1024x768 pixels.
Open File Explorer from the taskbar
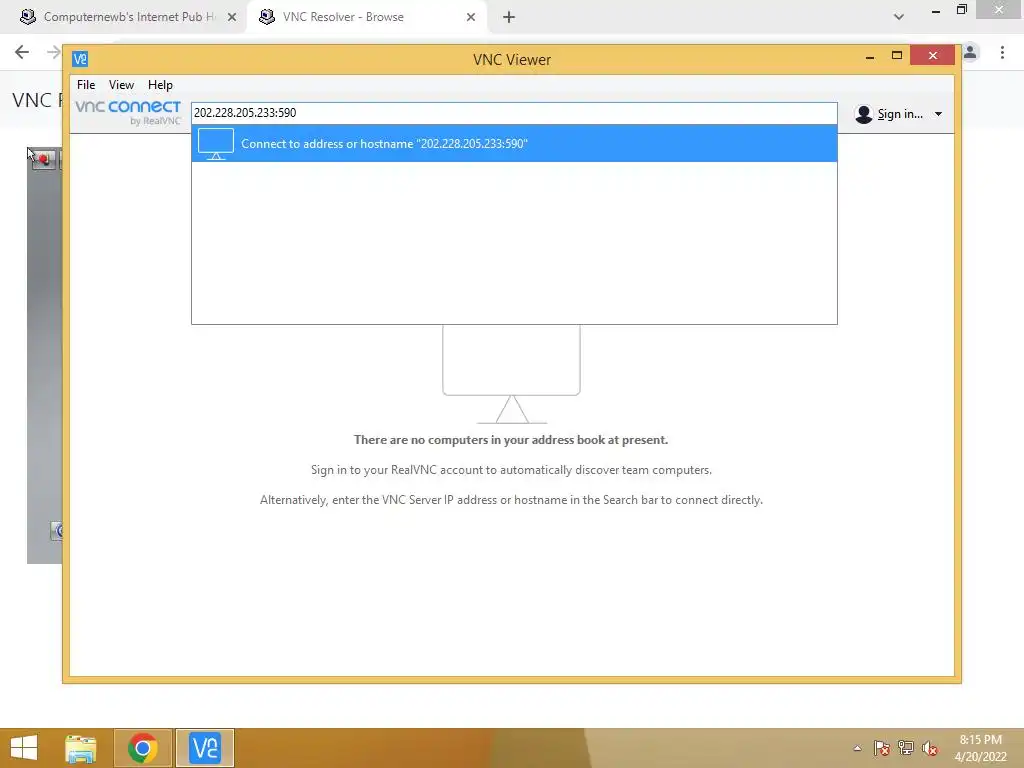(81, 748)
